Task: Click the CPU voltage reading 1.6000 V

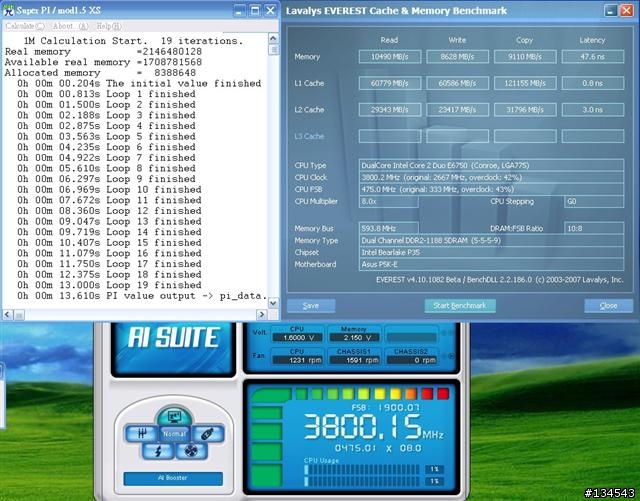Action: click(297, 338)
